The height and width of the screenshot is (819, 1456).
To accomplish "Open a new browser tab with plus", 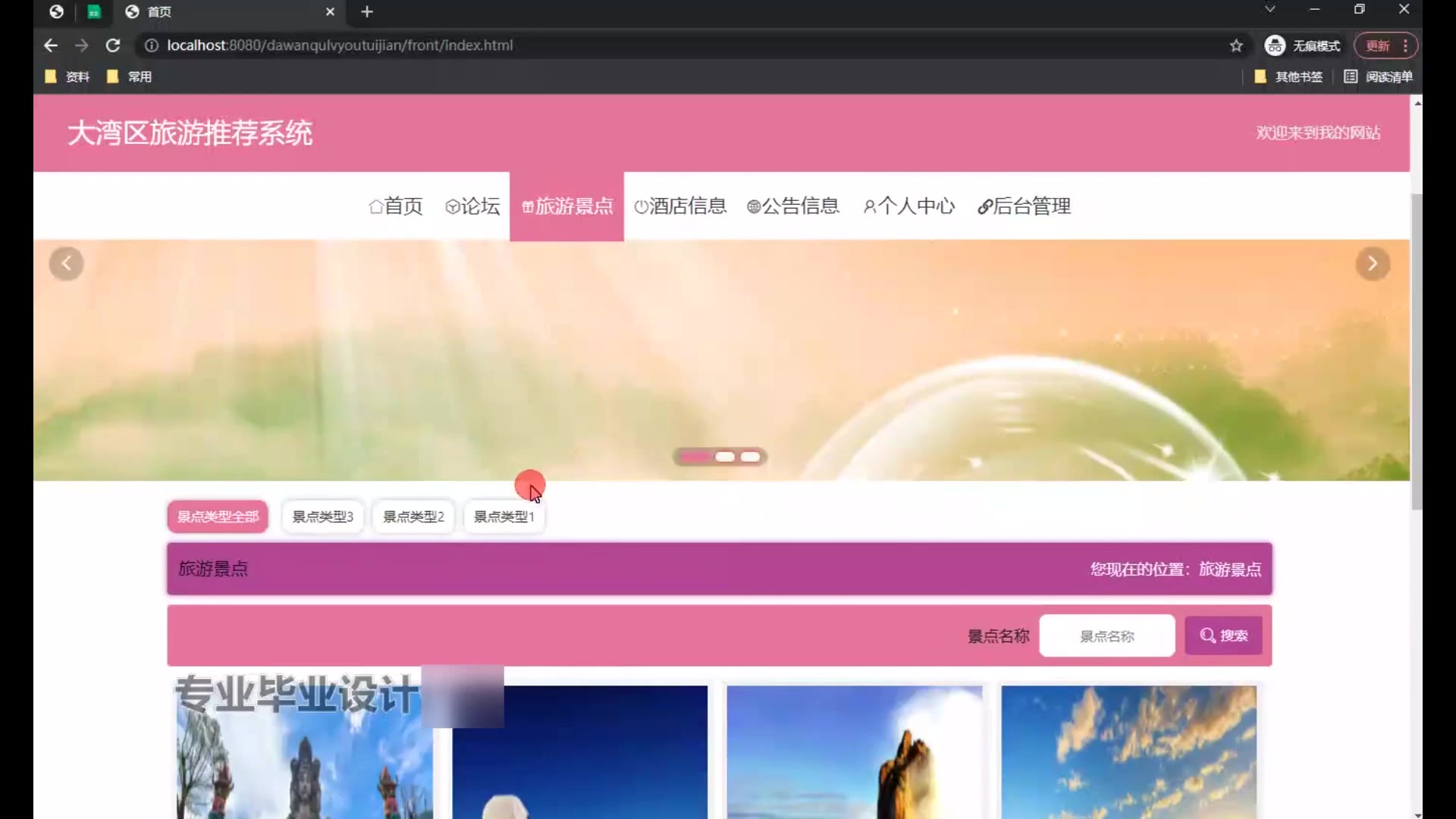I will (367, 11).
